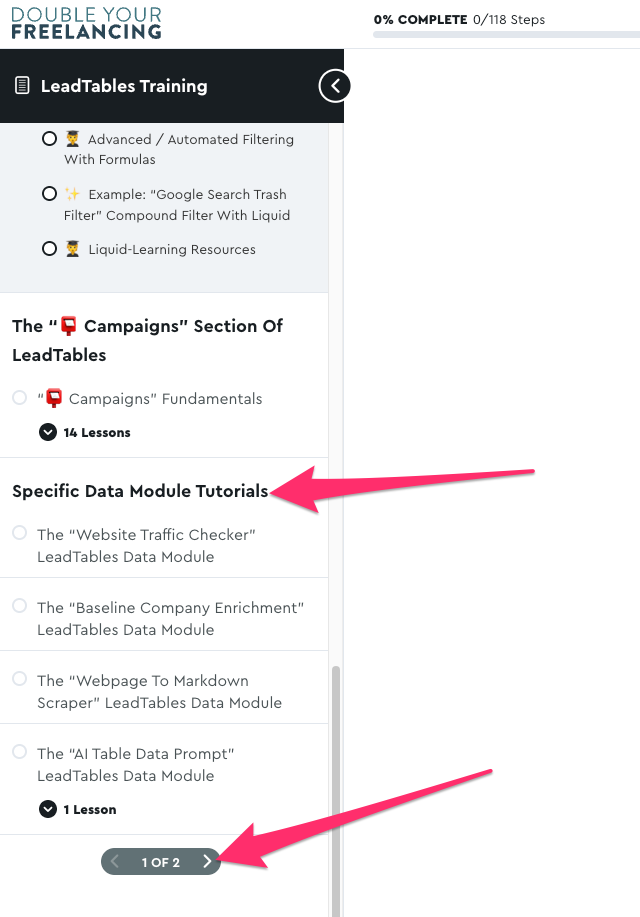
Task: Click the sparkles emoji beside Google Search example
Action: point(73,194)
